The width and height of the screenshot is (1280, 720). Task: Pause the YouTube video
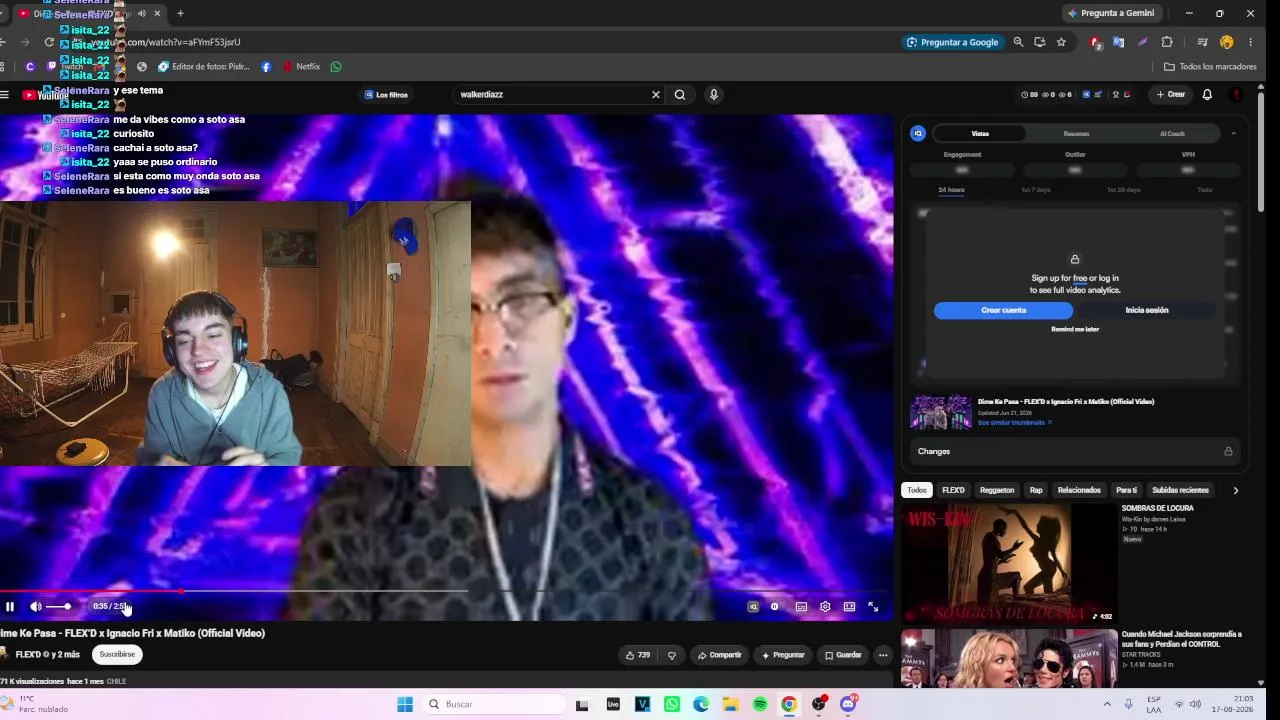[10, 606]
